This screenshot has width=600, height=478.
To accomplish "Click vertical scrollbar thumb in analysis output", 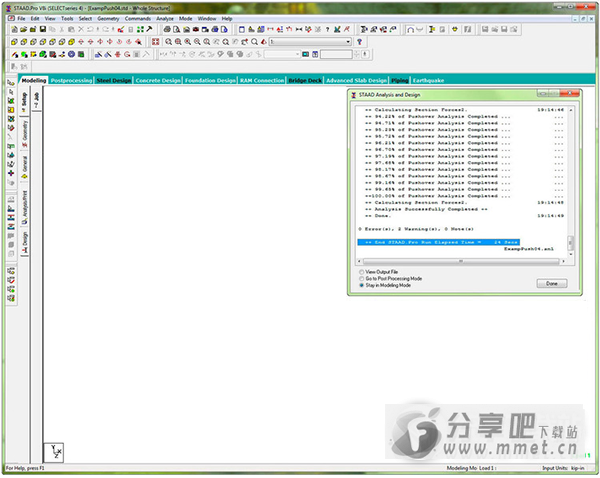I will click(570, 242).
